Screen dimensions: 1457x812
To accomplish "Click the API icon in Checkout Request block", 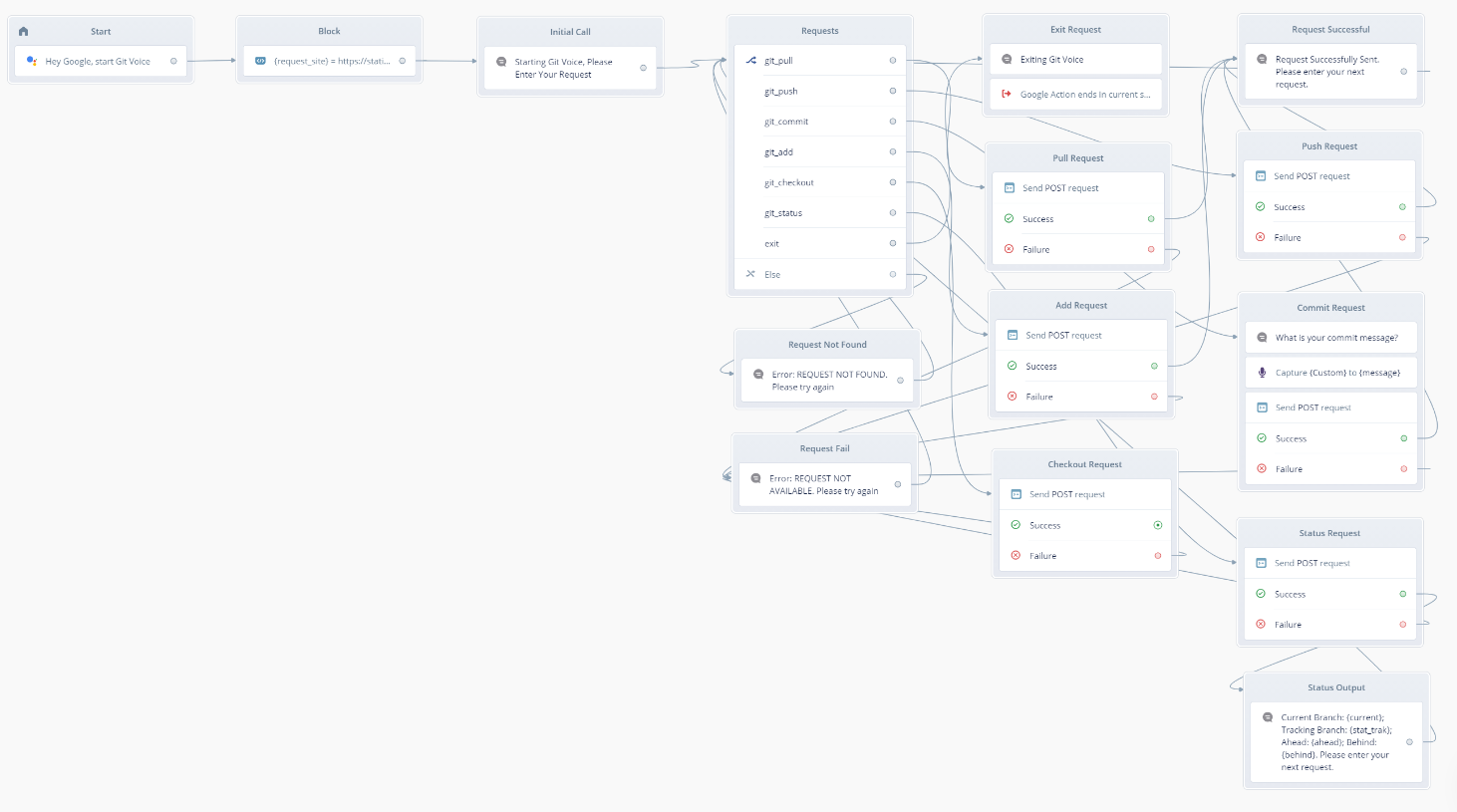I will pos(1017,494).
